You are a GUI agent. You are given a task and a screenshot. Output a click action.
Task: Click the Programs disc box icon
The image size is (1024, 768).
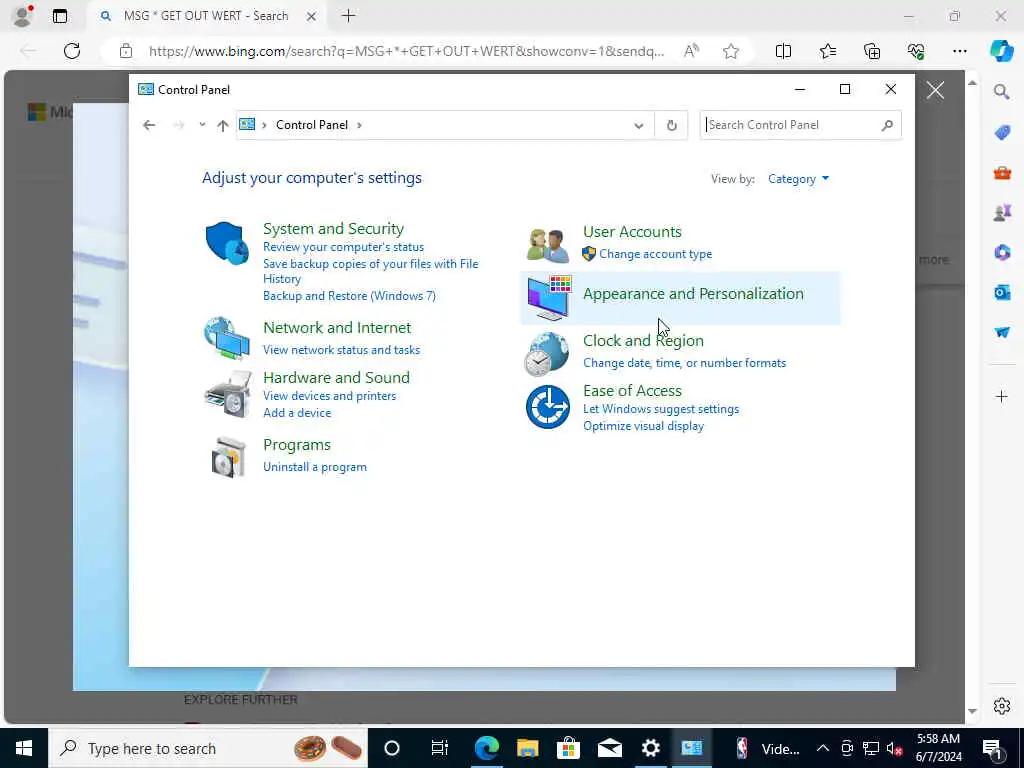(229, 456)
